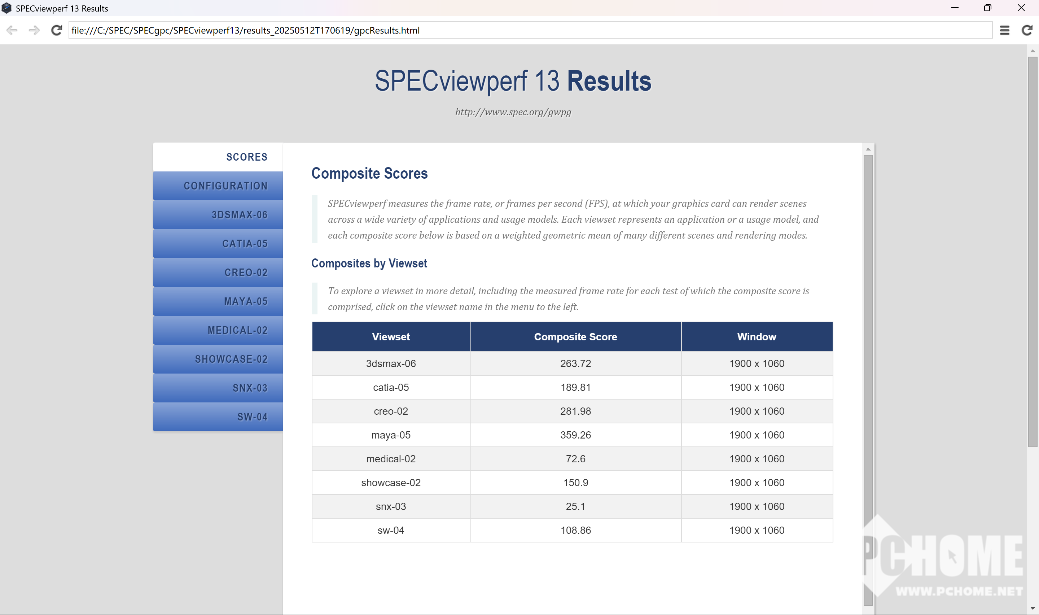Click the main page vertical scrollbar thumb
Viewport: 1039px width, 615px height.
click(1033, 252)
